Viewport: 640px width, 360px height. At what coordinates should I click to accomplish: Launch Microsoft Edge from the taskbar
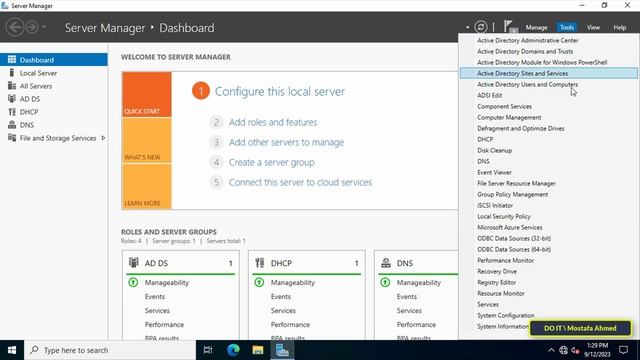233,350
